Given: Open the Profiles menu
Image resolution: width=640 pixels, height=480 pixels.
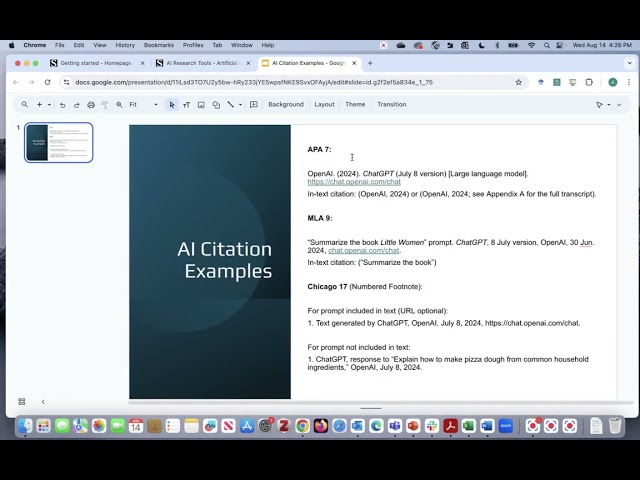Looking at the screenshot, I should point(193,45).
